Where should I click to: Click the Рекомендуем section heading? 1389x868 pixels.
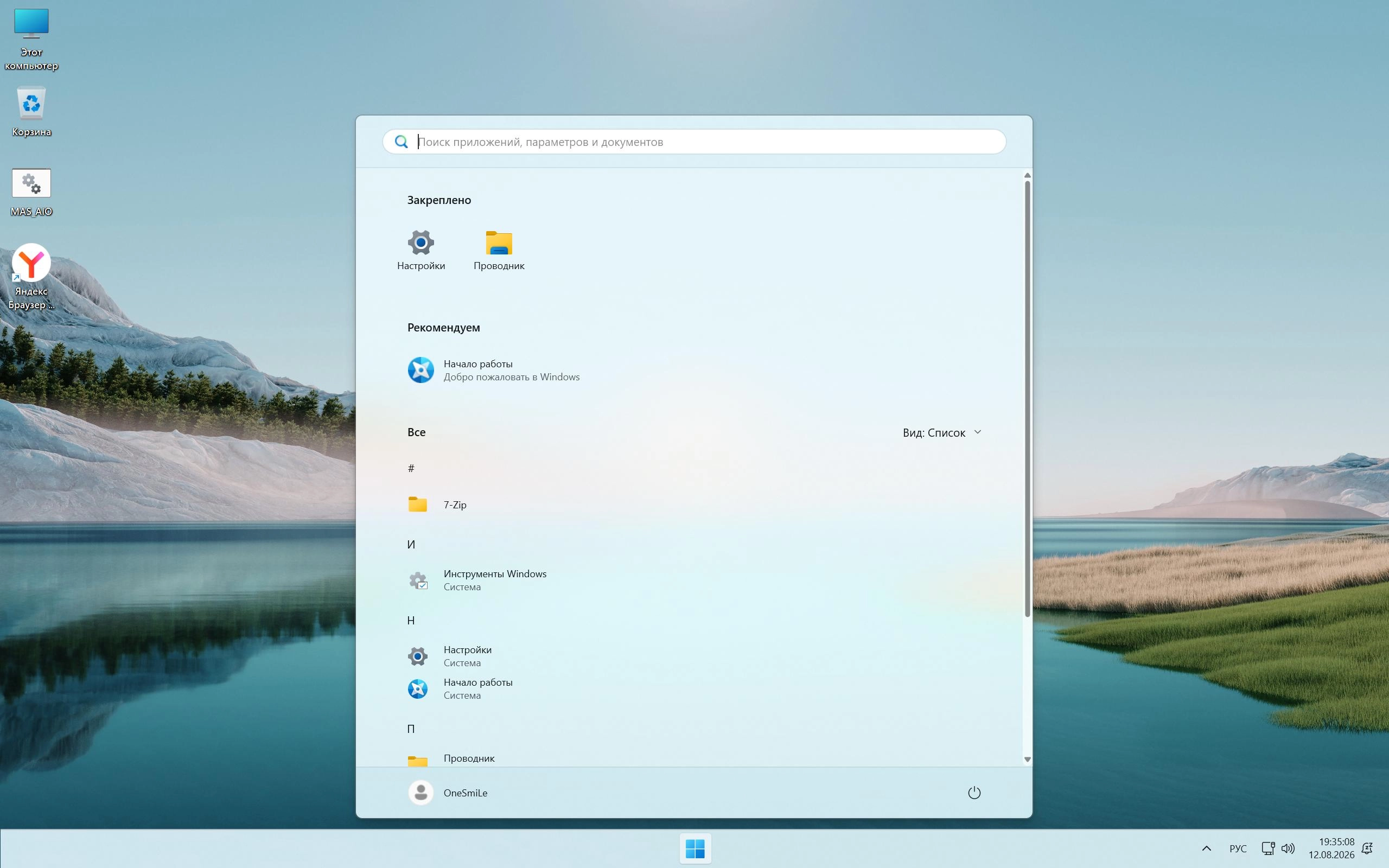tap(444, 328)
